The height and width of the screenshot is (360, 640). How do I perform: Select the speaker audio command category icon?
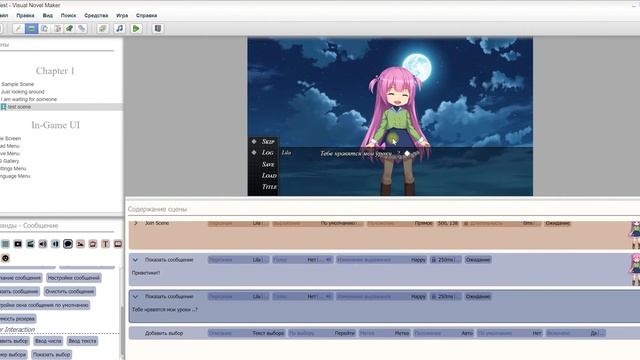click(x=43, y=244)
